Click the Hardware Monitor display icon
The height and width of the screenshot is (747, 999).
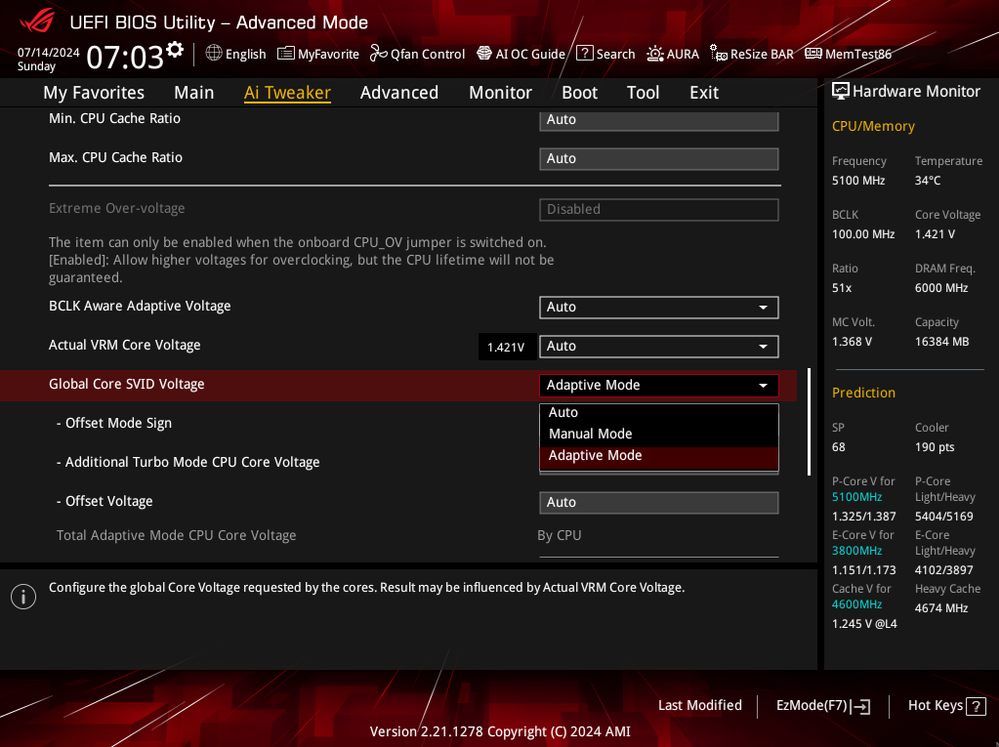click(840, 91)
